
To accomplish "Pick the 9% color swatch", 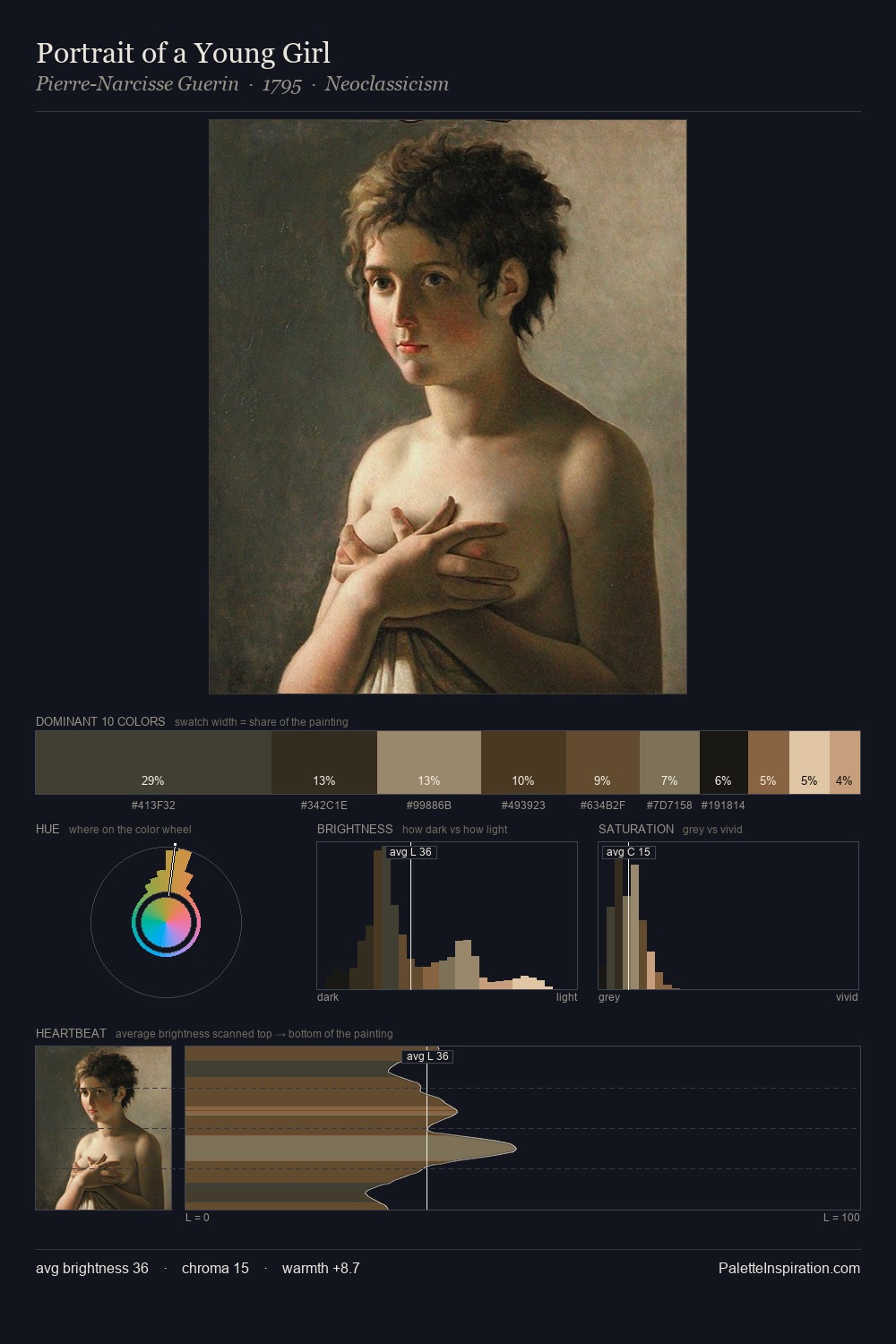I will (x=603, y=762).
